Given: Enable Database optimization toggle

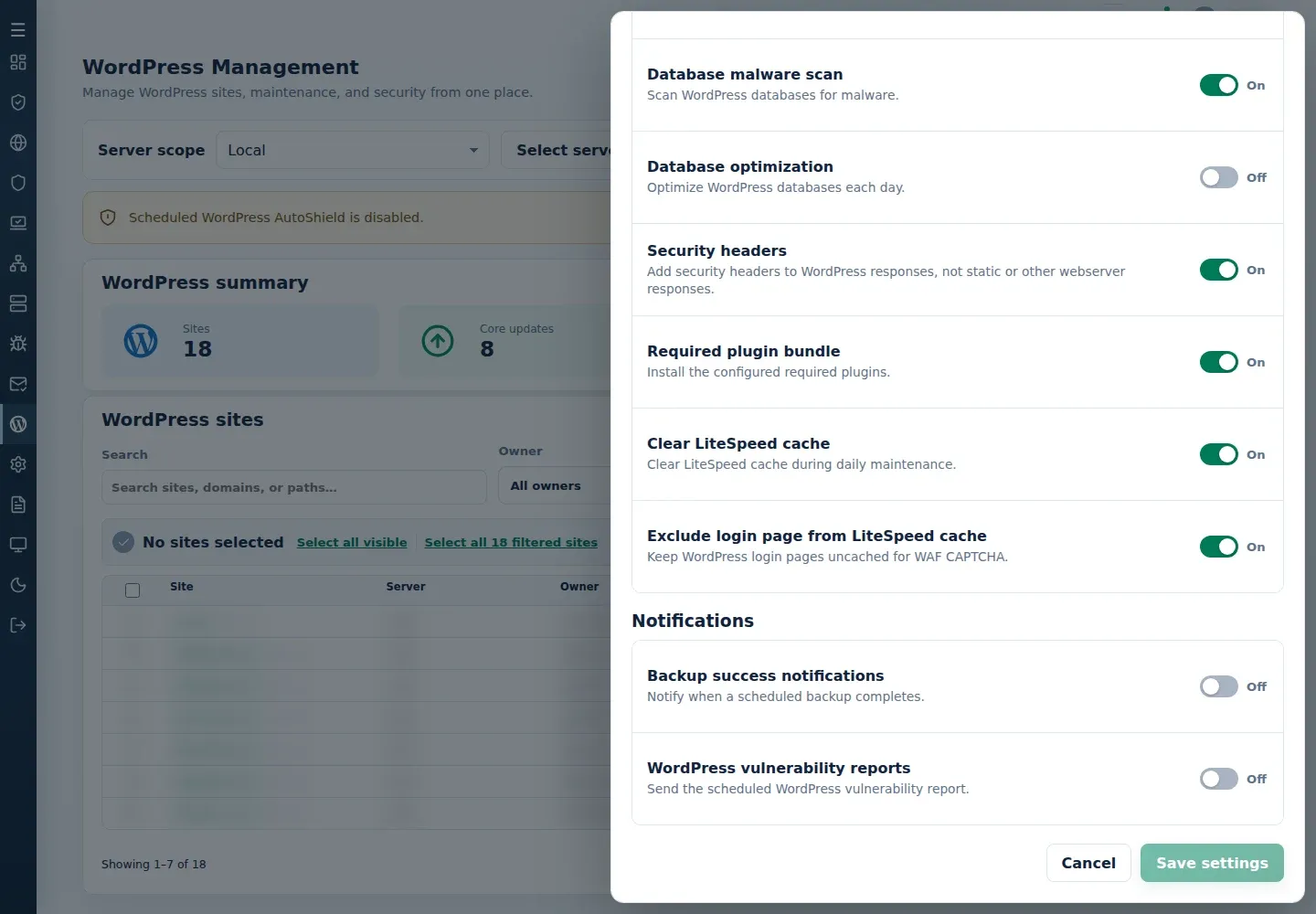Looking at the screenshot, I should tap(1219, 177).
